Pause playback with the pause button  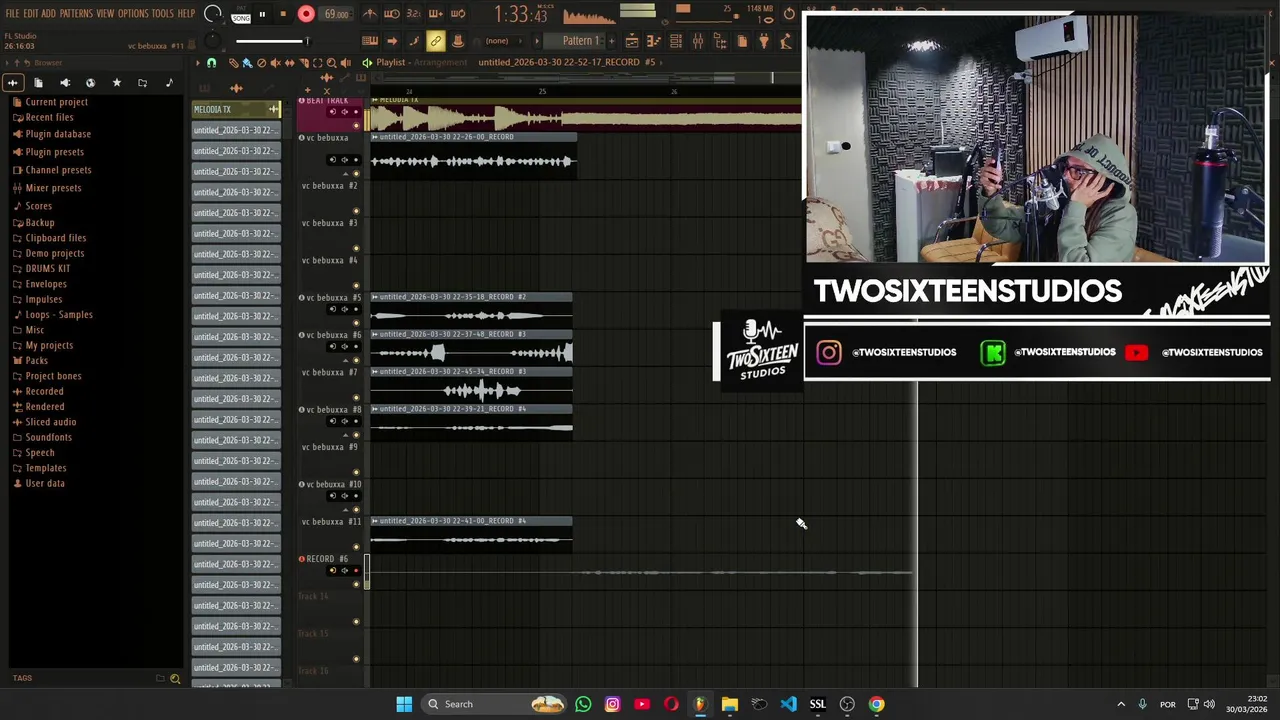coord(262,15)
